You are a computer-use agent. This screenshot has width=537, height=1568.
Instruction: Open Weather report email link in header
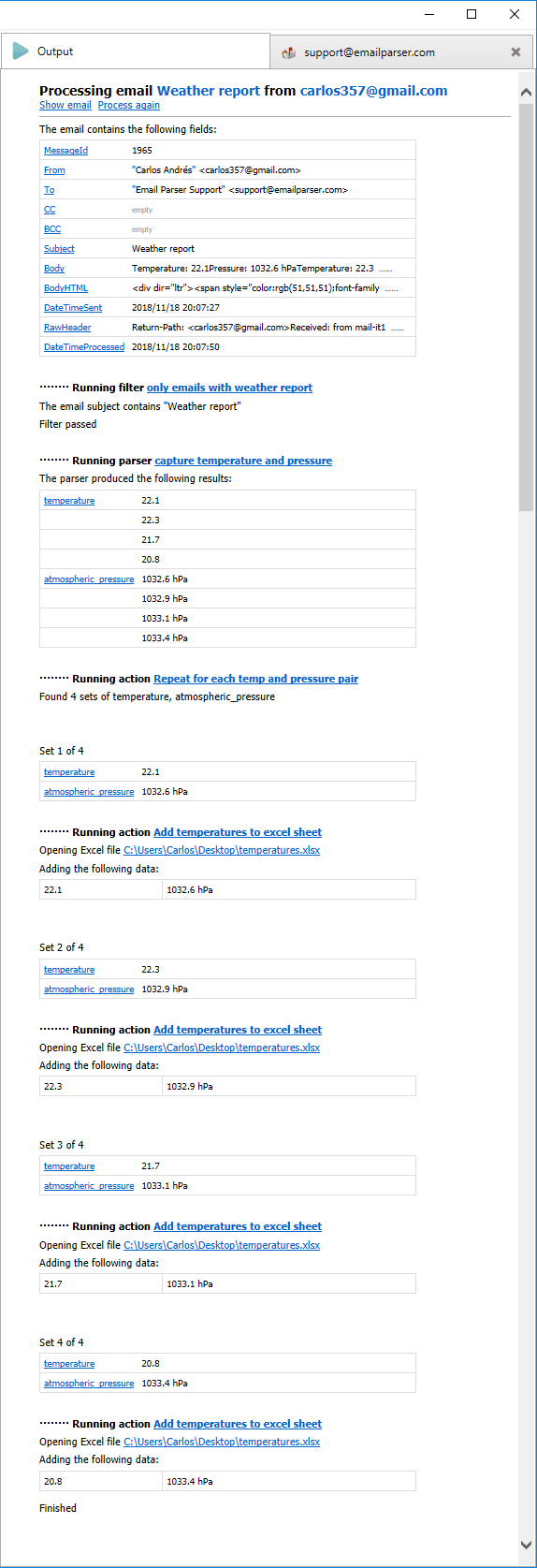pos(209,91)
